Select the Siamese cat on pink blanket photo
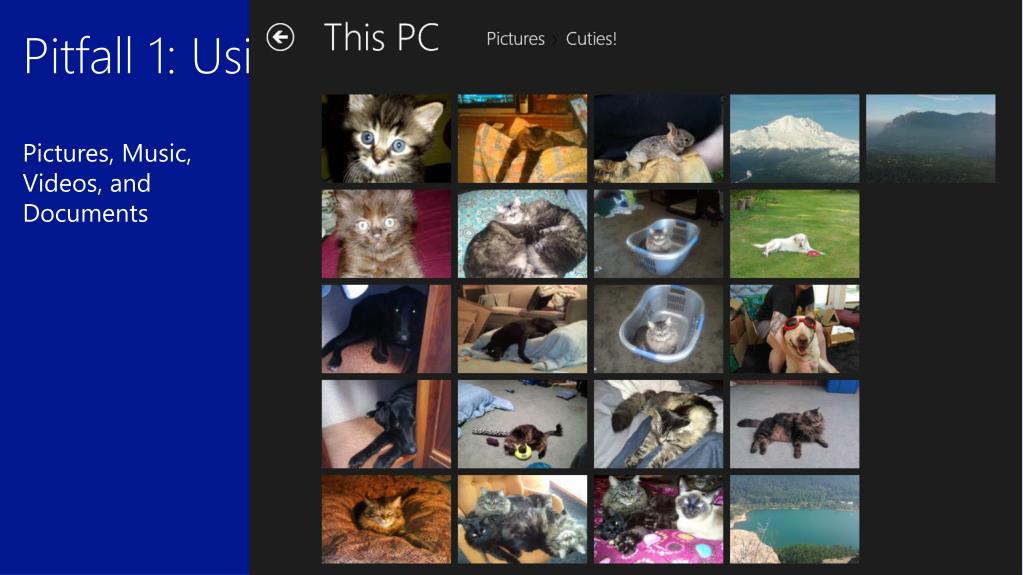1023x575 pixels. [658, 520]
